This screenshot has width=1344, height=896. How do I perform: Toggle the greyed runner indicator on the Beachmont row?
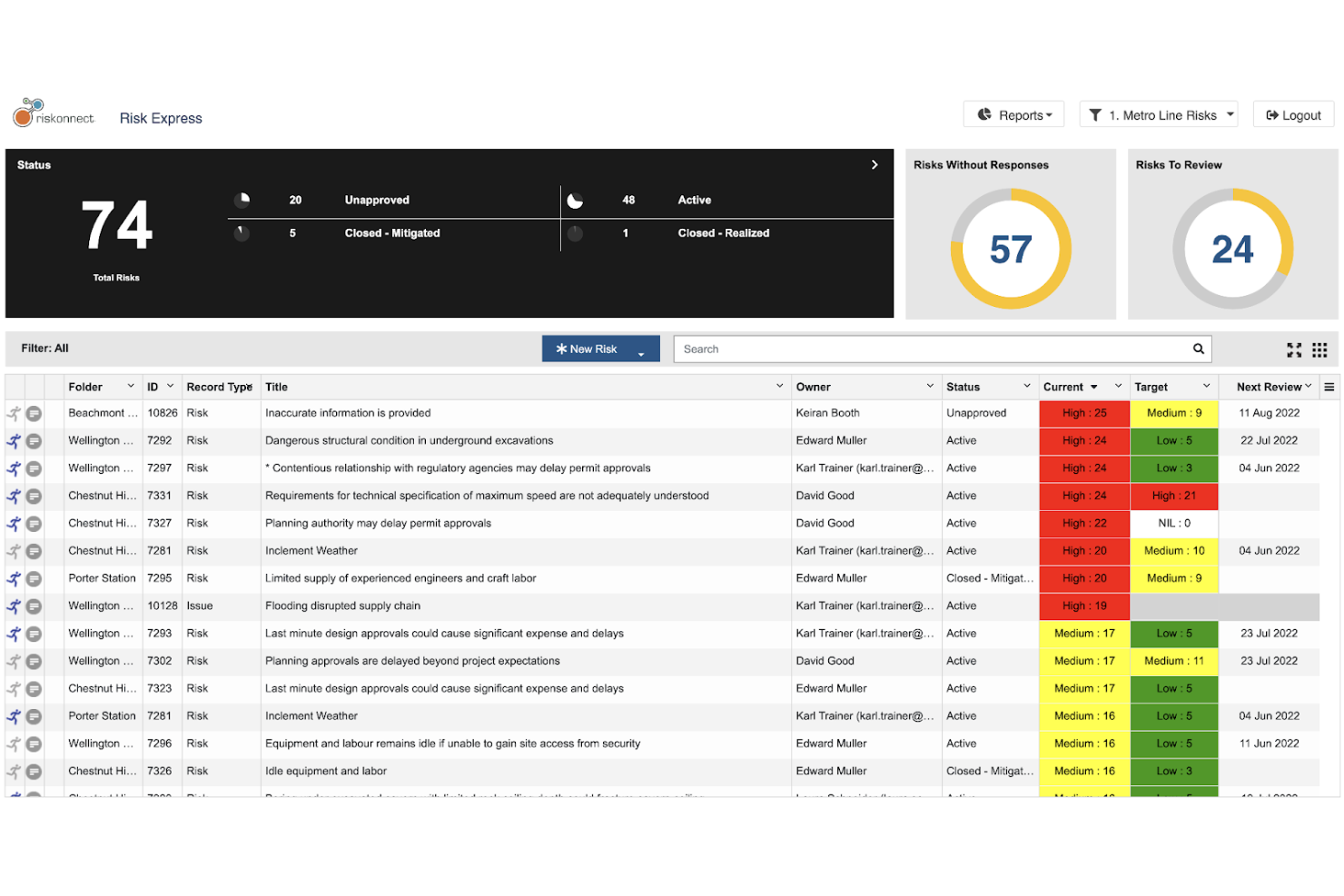13,412
